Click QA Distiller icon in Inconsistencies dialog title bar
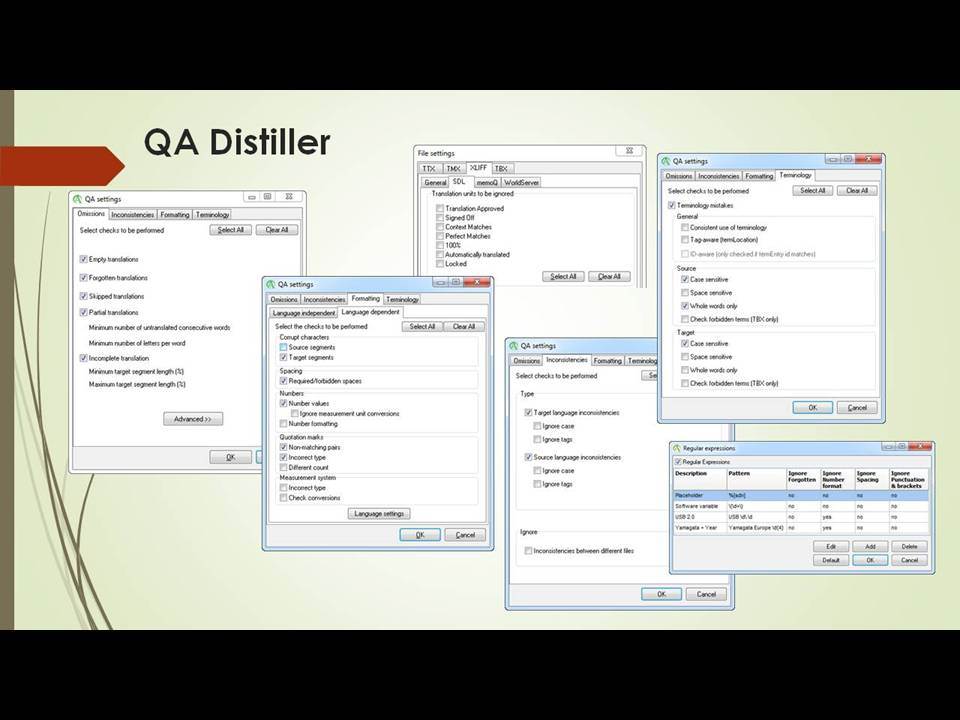960x720 pixels. (x=514, y=346)
